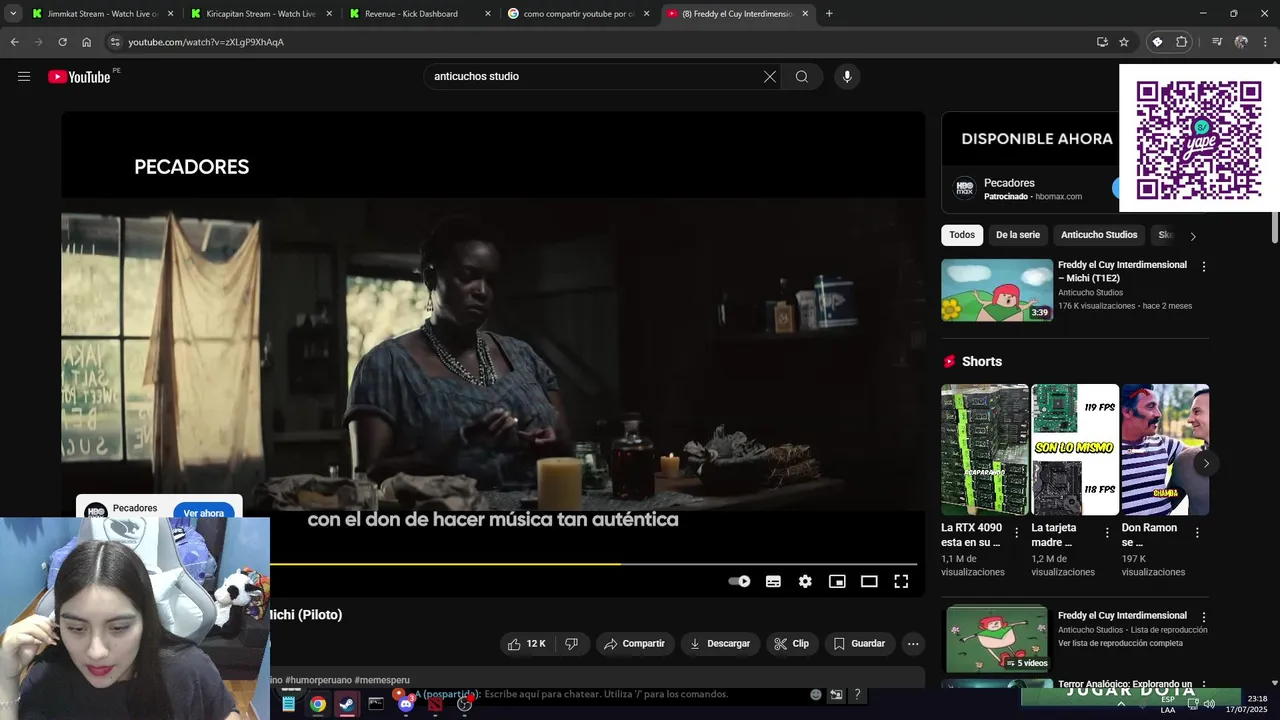
Task: Select the Anticucho Studios chip
Action: (x=1099, y=235)
